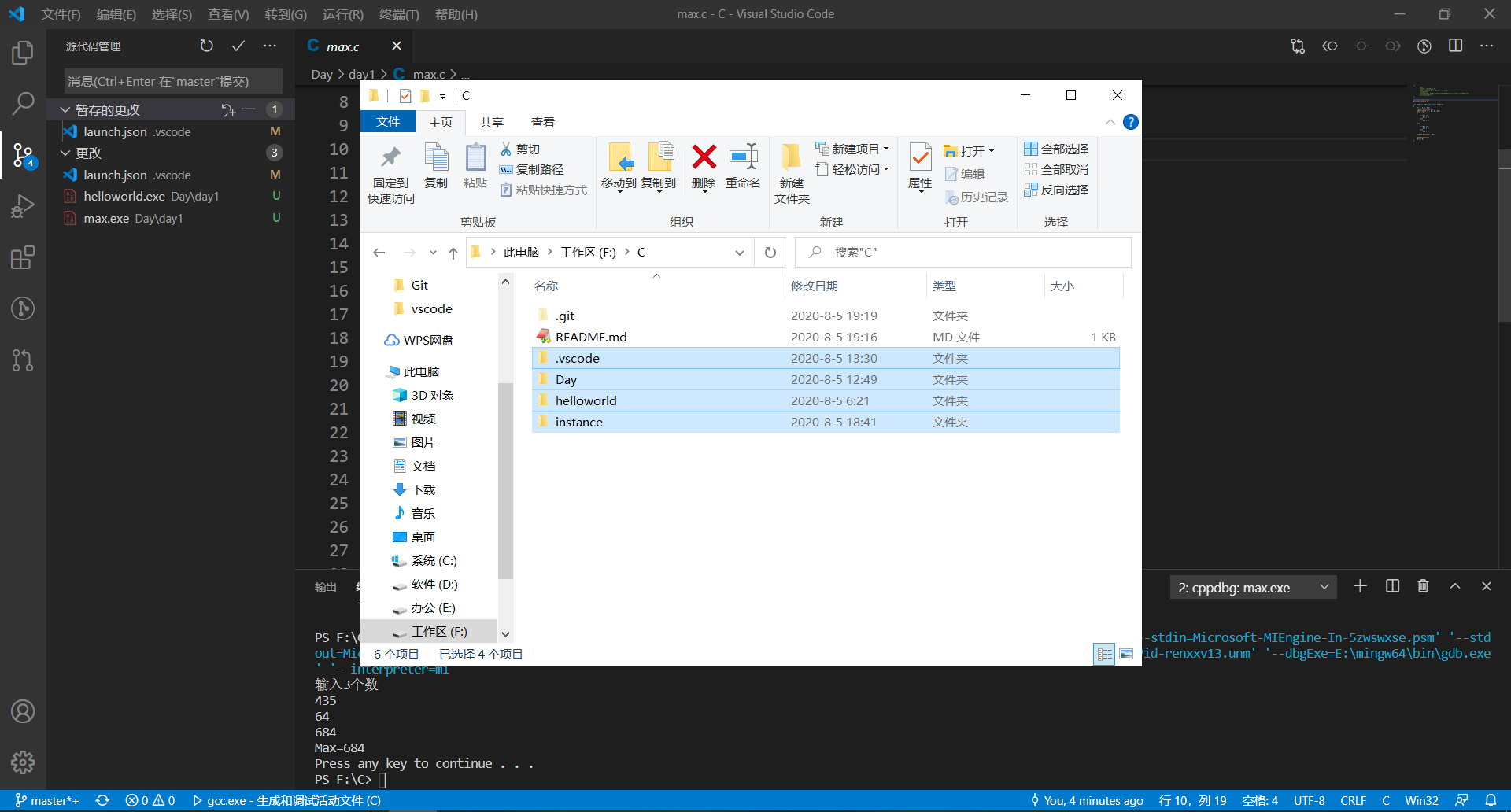The height and width of the screenshot is (812, 1511).
Task: Click Select All in Explorer ribbon
Action: pyautogui.click(x=1056, y=149)
